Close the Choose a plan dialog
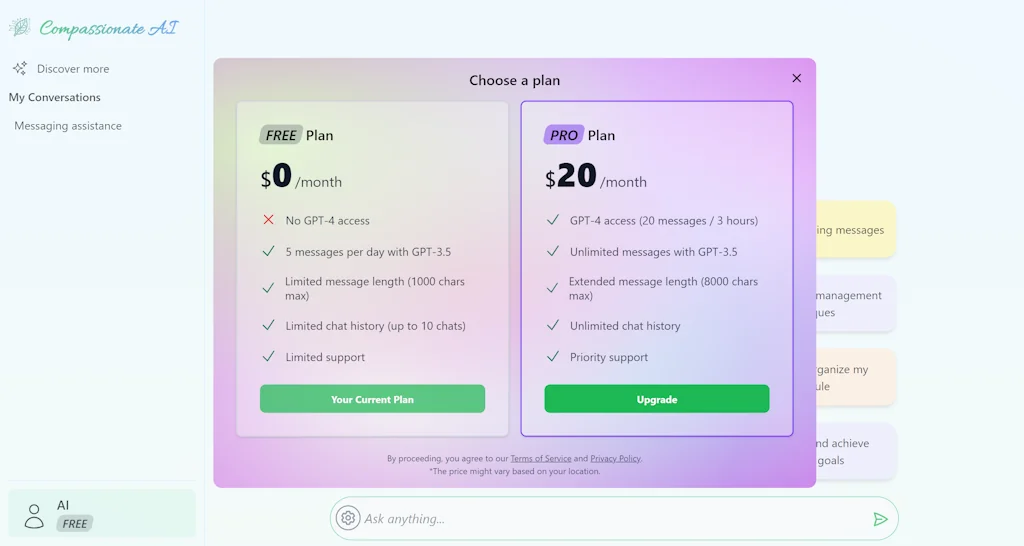The width and height of the screenshot is (1024, 546). click(796, 78)
